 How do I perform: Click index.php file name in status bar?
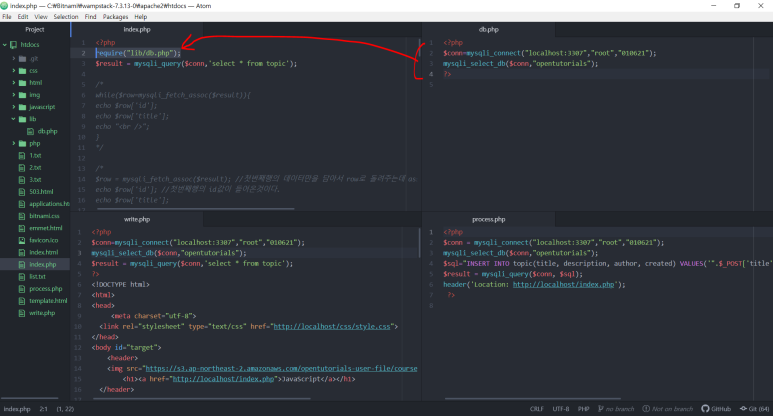click(17, 409)
